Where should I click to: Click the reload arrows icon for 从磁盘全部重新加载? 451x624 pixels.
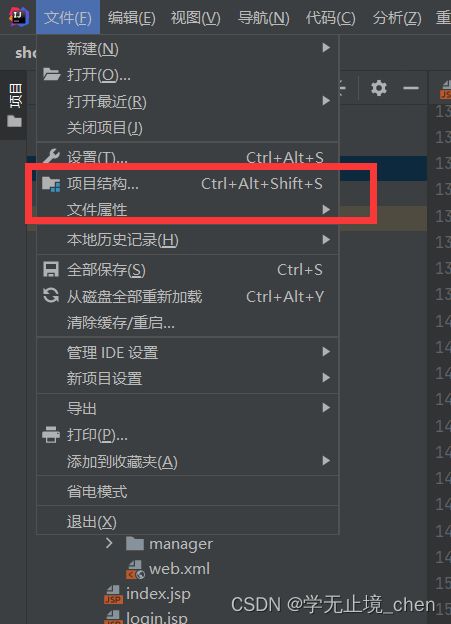(x=51, y=296)
